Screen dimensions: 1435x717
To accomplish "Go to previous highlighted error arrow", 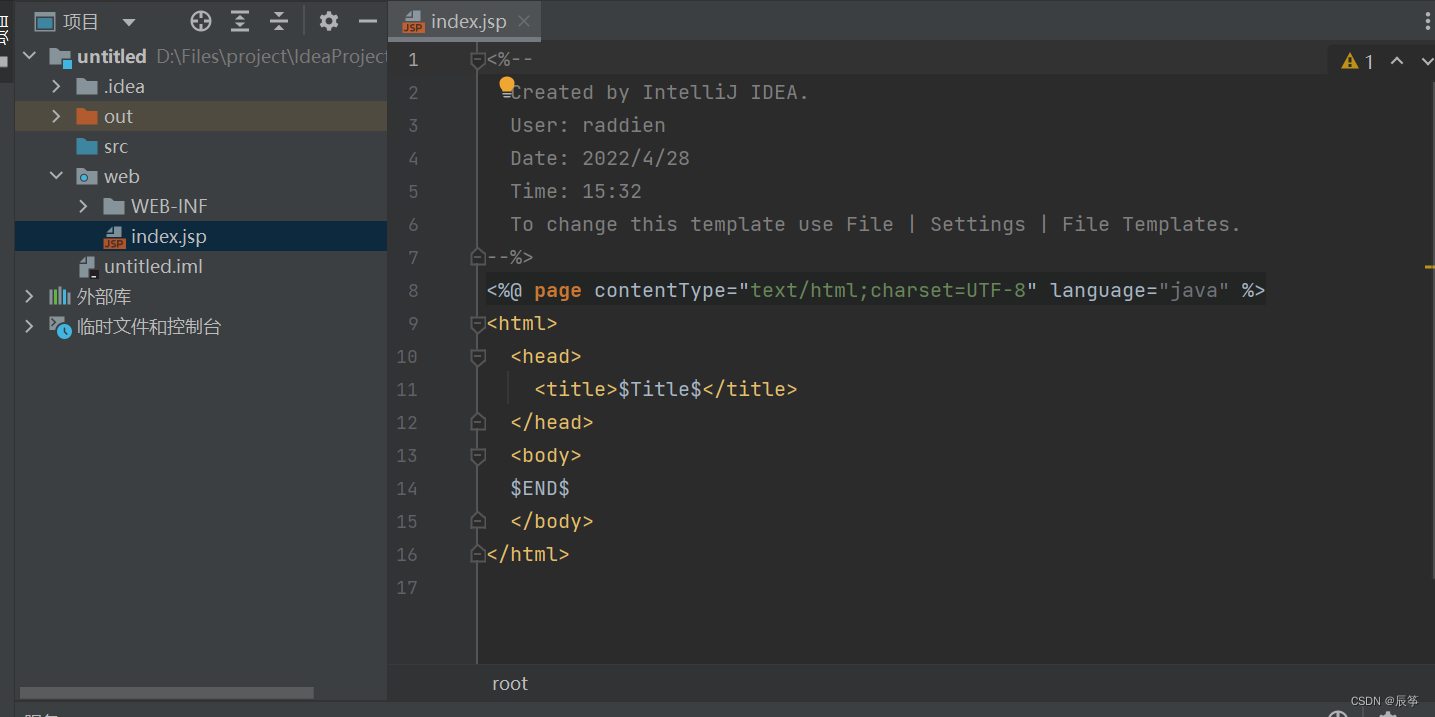I will (1397, 61).
